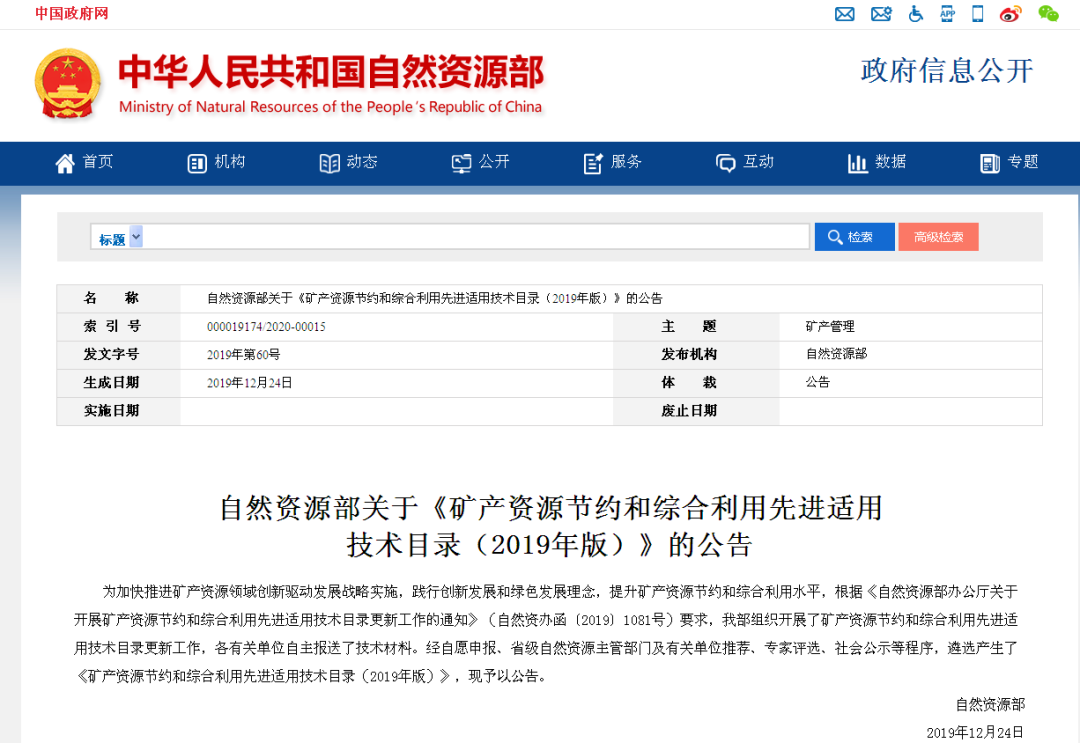The image size is (1080, 743).
Task: Click the 中华人民共和国自然资源部 site title
Action: point(331,72)
